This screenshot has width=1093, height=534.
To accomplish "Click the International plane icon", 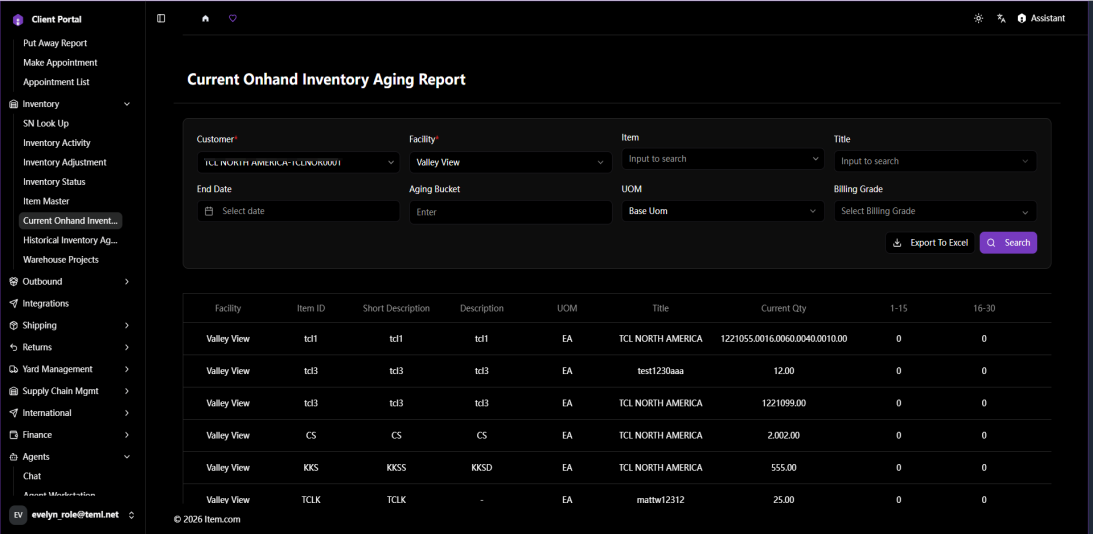I will [x=13, y=413].
